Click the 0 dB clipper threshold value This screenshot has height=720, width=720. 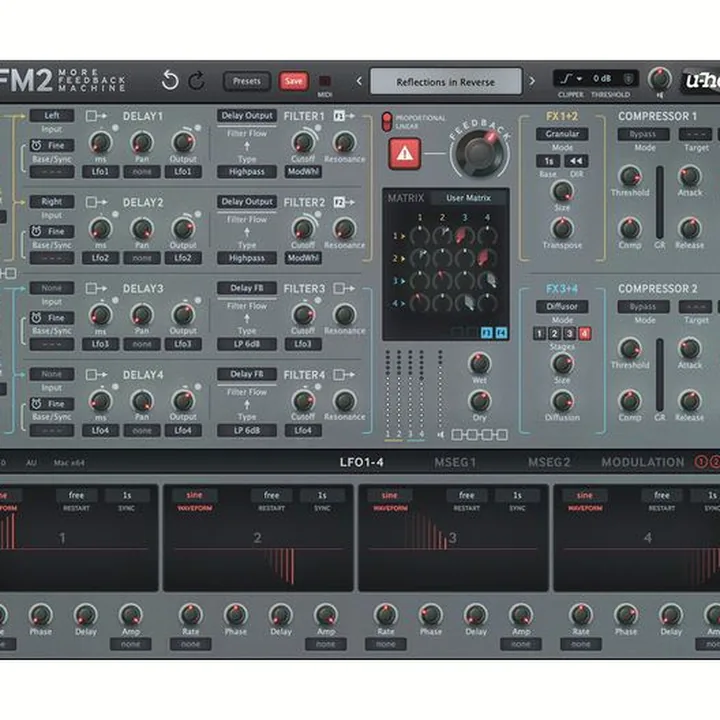coord(602,79)
